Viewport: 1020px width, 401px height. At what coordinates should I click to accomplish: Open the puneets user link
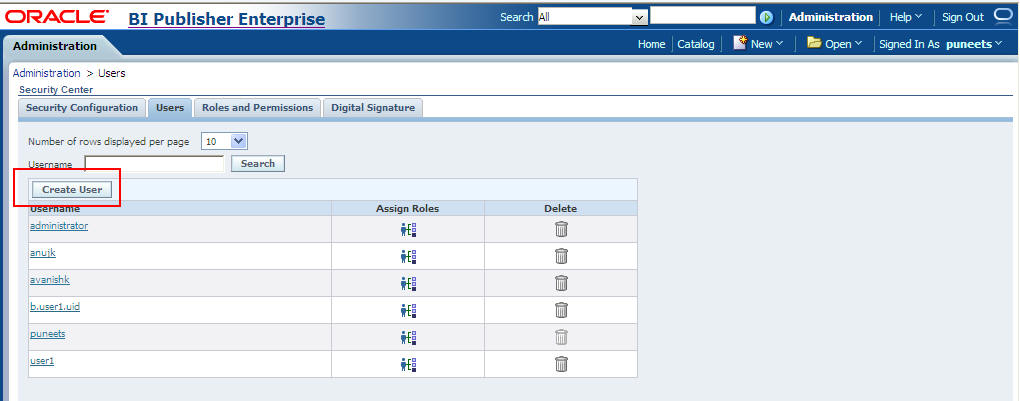click(47, 333)
